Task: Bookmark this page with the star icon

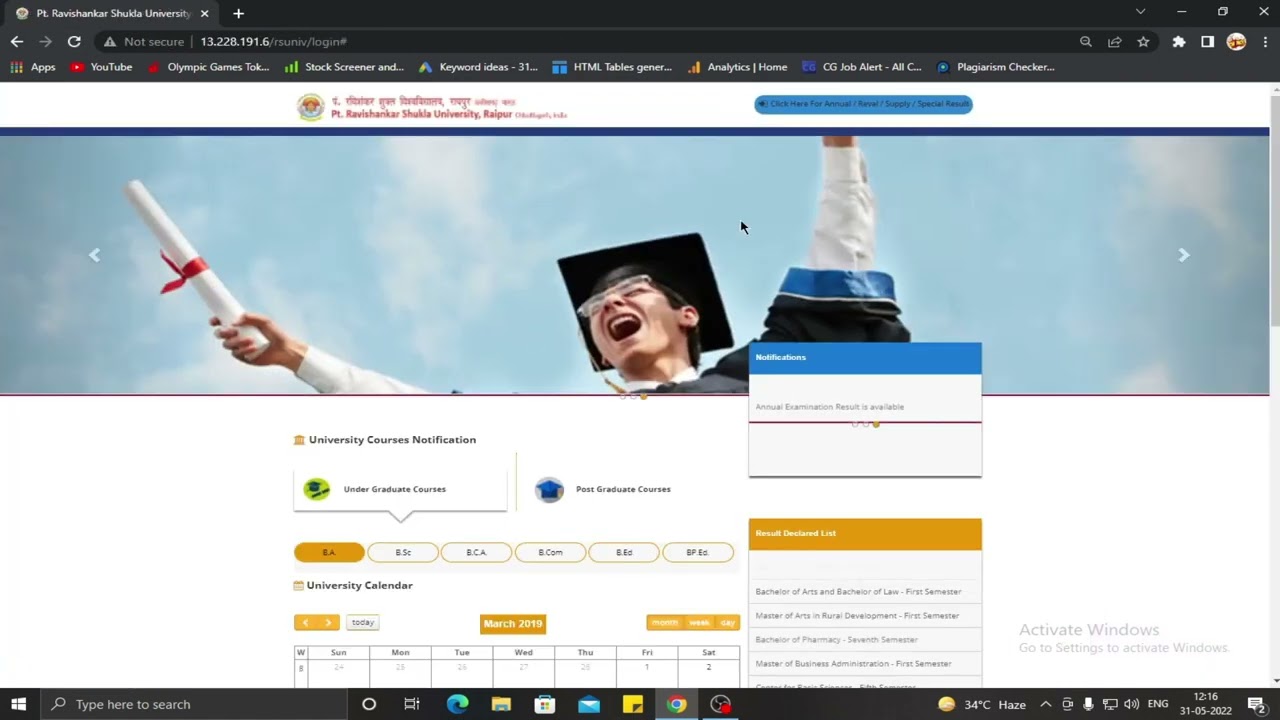Action: [1143, 42]
